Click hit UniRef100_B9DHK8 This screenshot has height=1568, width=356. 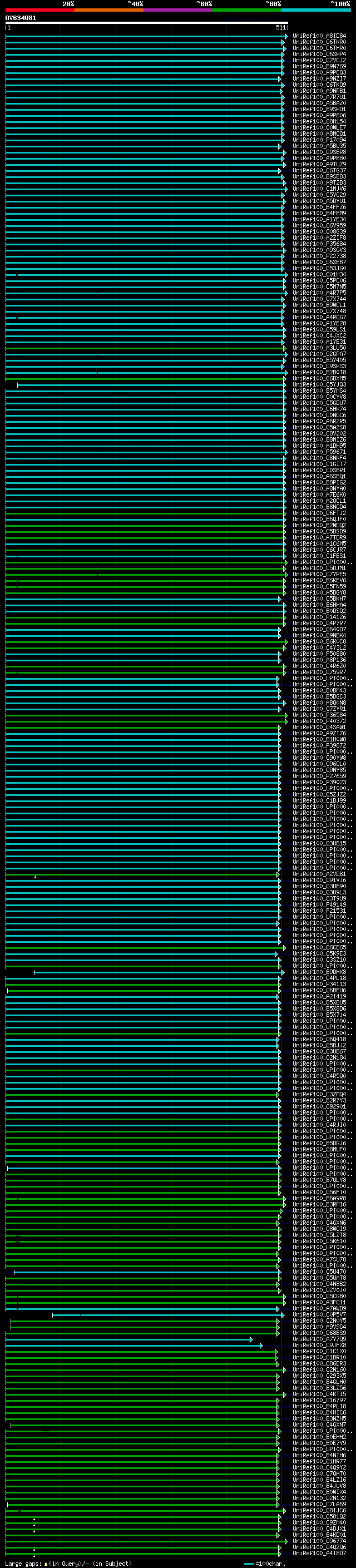[x=319, y=972]
